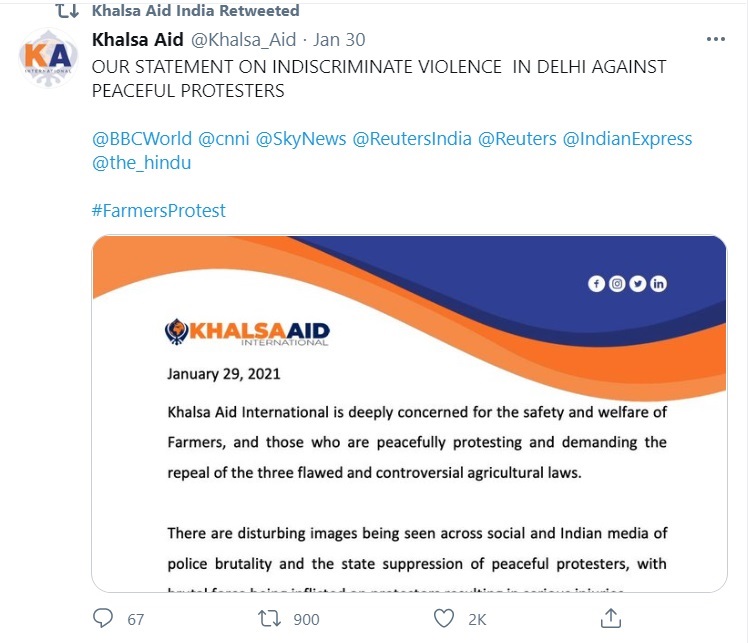
Task: Click the Facebook icon in statement image
Action: (x=597, y=284)
